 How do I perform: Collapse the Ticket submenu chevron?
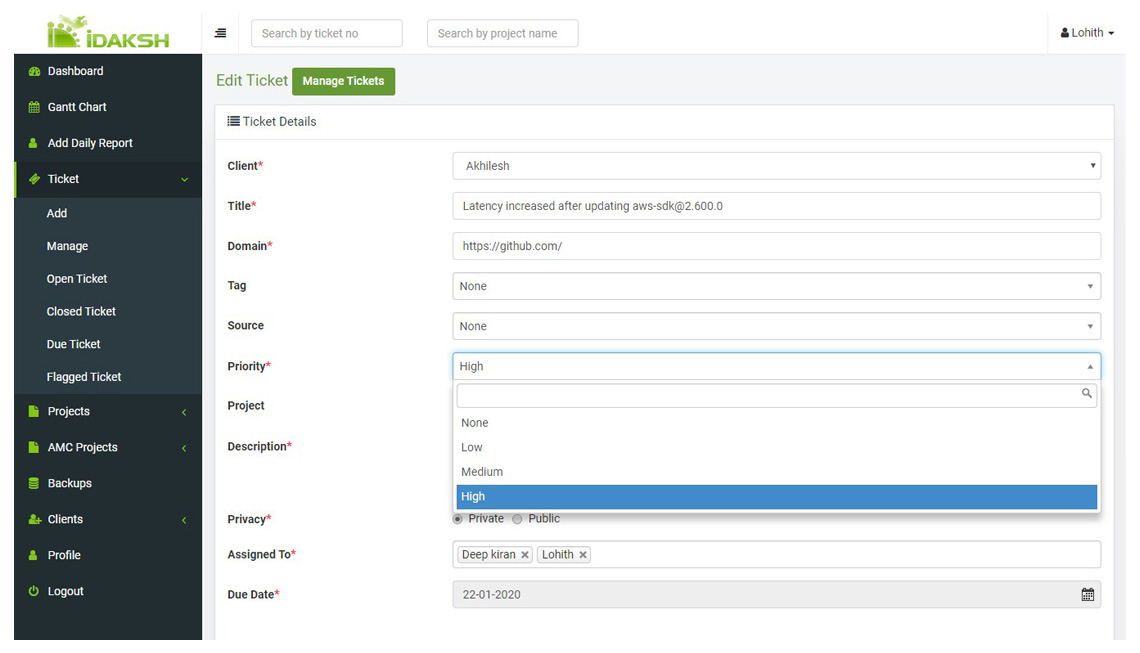(184, 180)
